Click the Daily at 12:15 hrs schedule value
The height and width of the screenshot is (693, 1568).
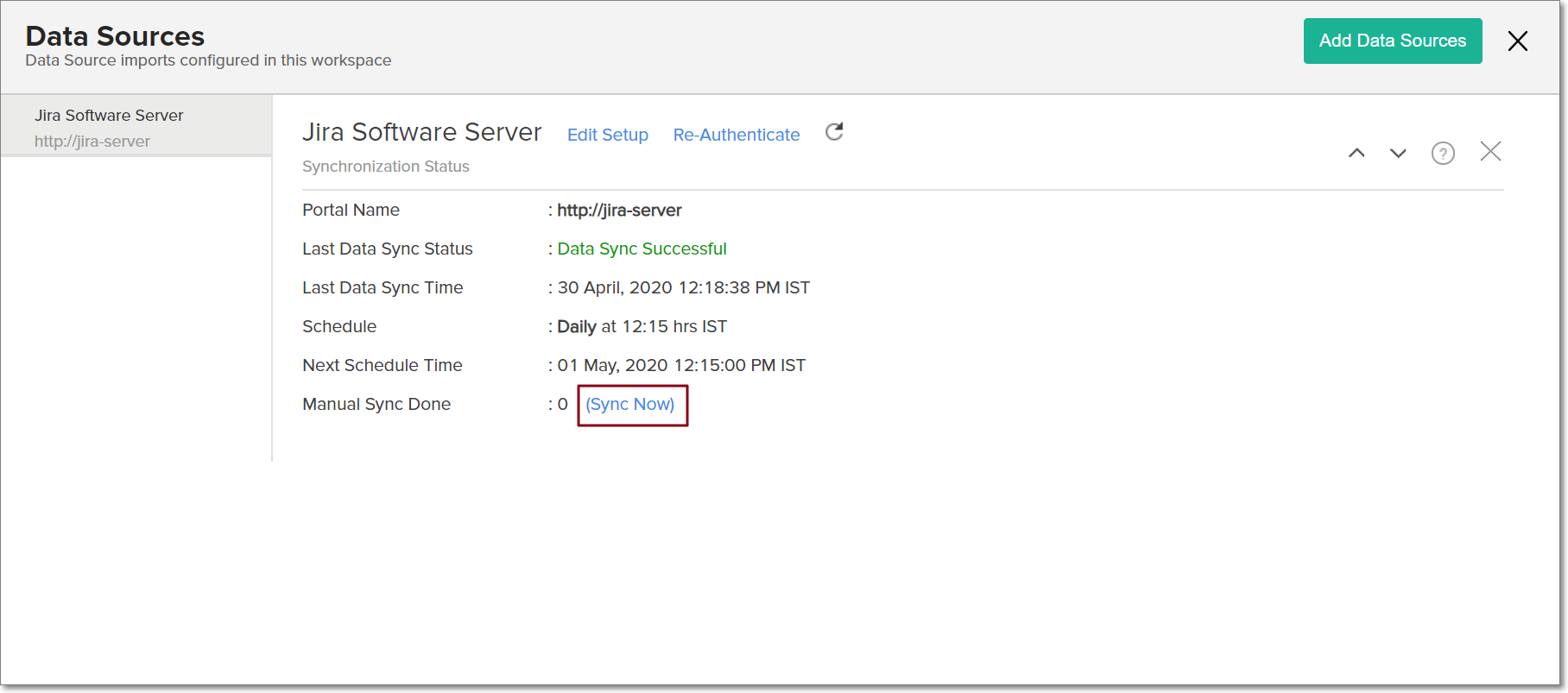(642, 327)
